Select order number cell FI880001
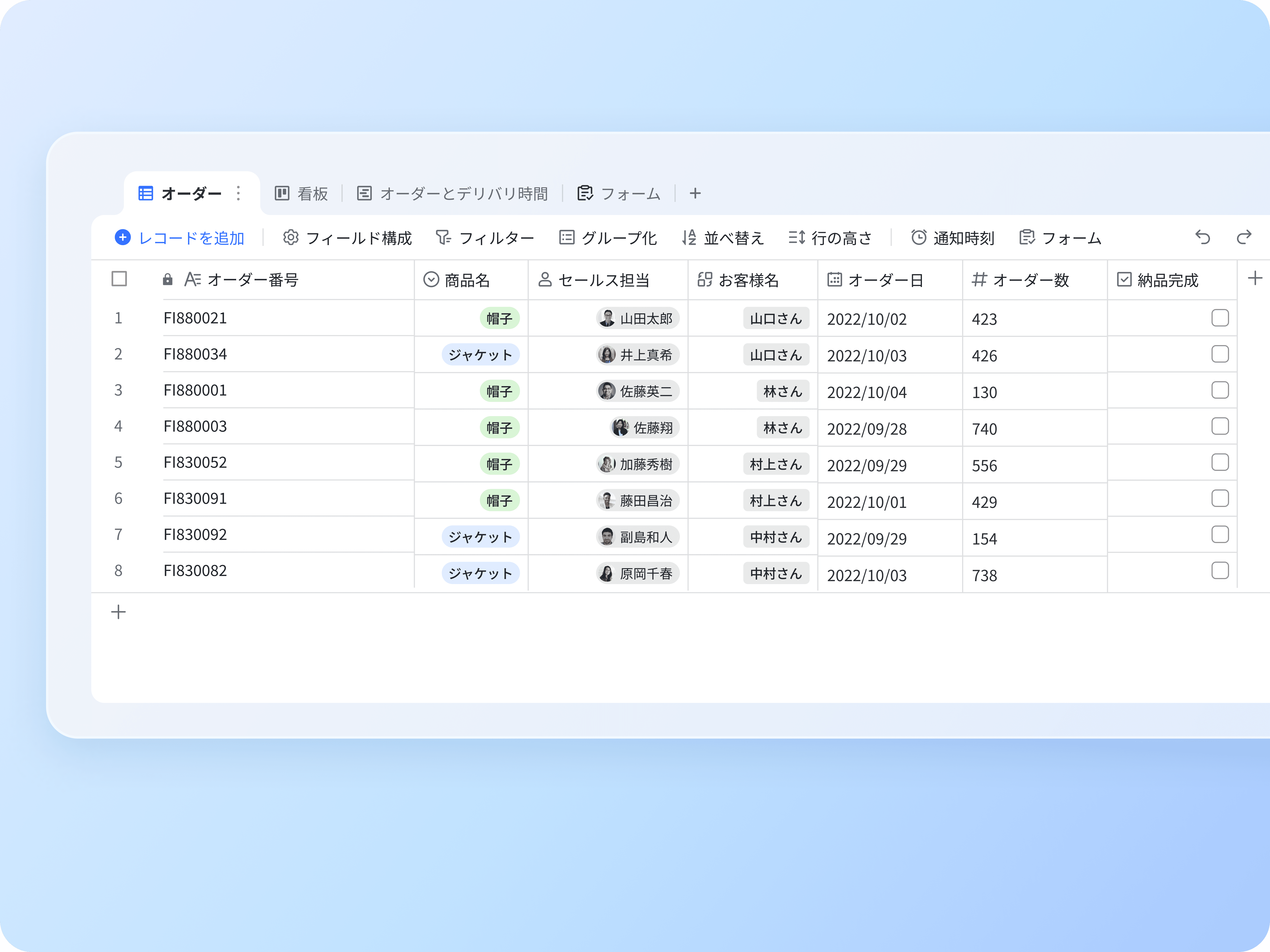The image size is (1270, 952). coord(195,390)
